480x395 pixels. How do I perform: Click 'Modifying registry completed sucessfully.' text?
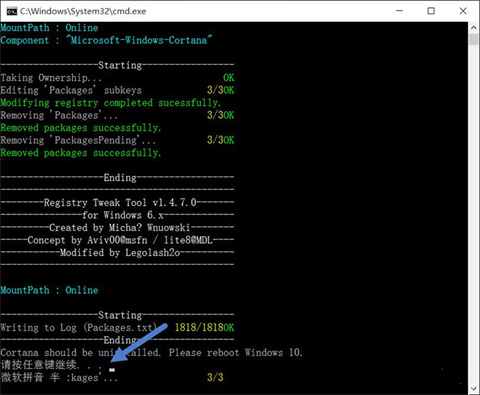tap(110, 103)
